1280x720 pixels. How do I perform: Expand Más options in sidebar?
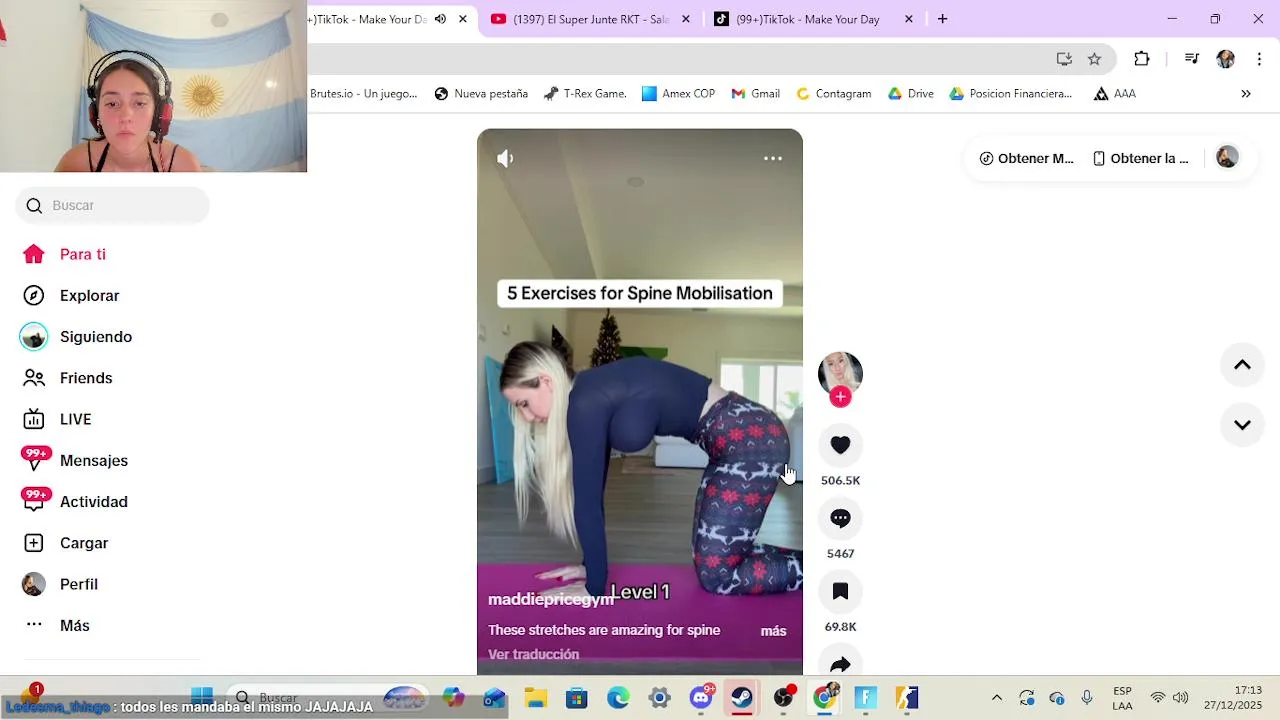point(57,625)
